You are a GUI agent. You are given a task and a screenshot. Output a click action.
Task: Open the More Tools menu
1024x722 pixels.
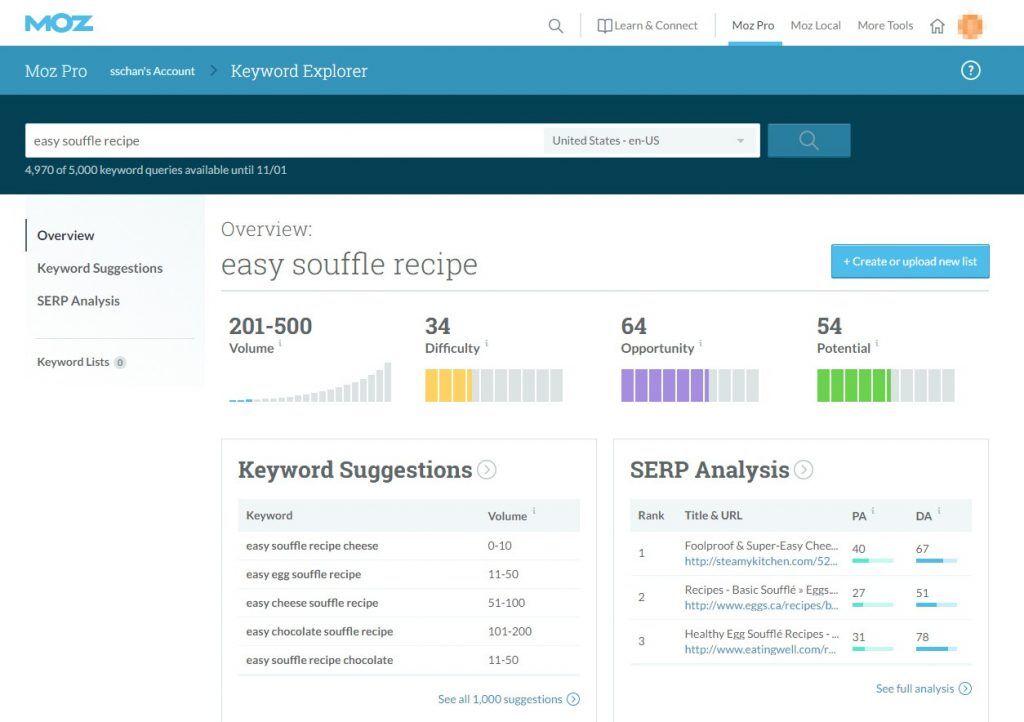(x=885, y=25)
